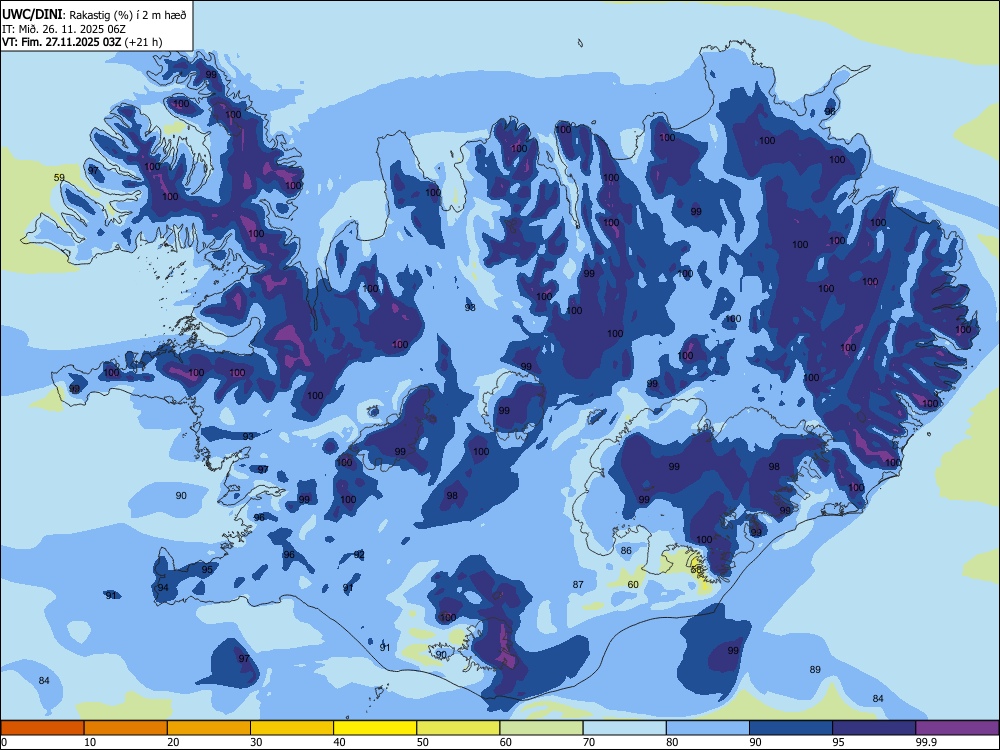Select the "Rakastig (%) í 2 m hæð" label

point(126,15)
